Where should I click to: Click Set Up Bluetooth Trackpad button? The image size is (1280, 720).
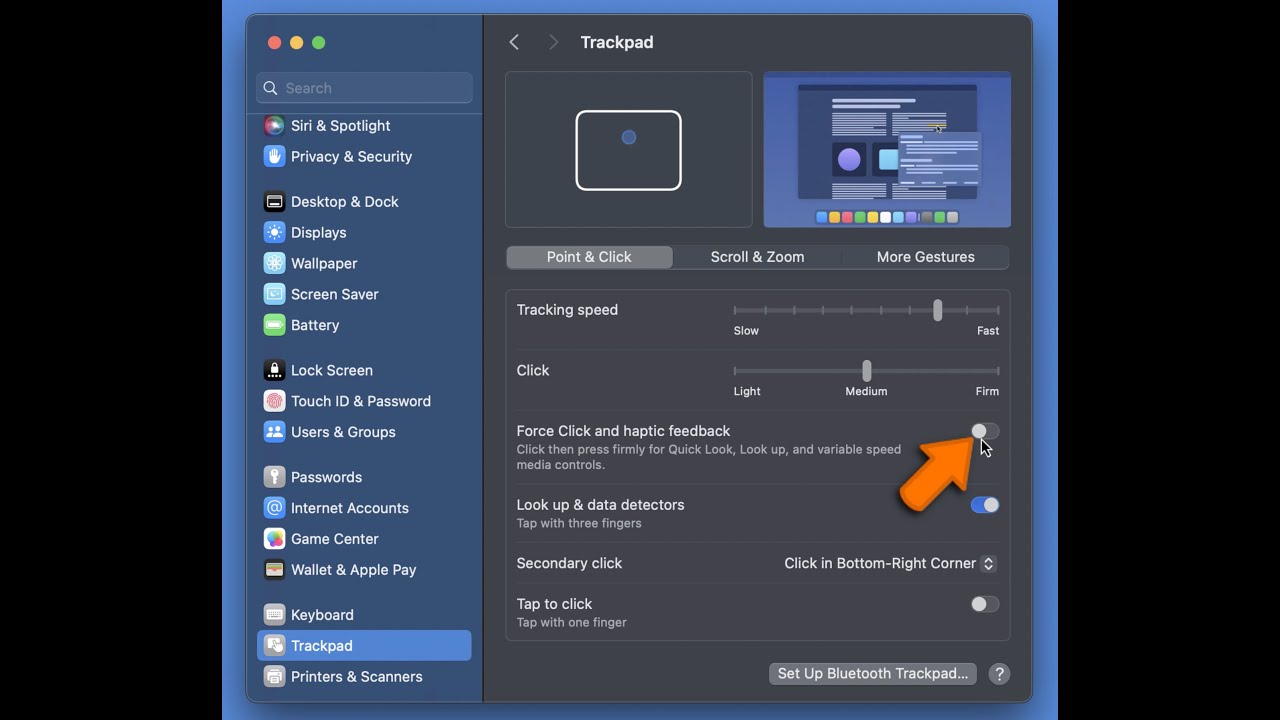[873, 674]
